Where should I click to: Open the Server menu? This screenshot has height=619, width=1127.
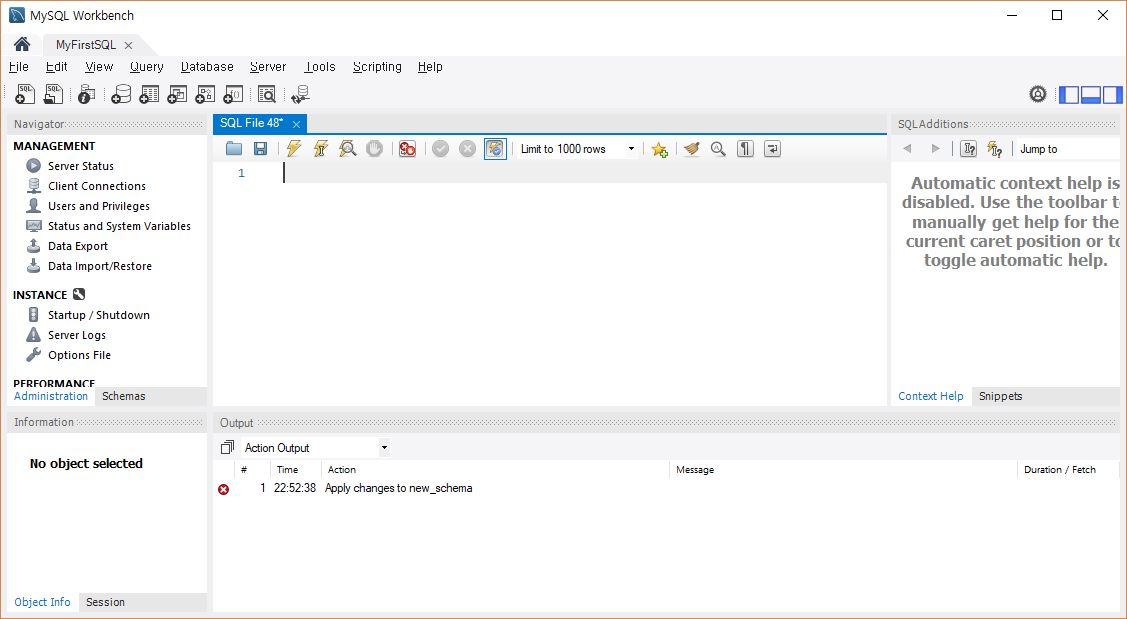[x=268, y=67]
